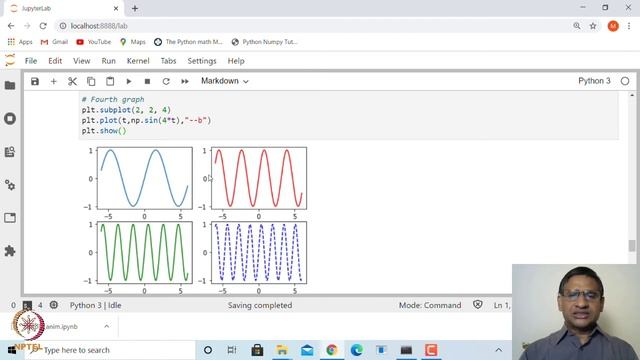Open Maps bookmark
The height and width of the screenshot is (360, 640).
[133, 42]
